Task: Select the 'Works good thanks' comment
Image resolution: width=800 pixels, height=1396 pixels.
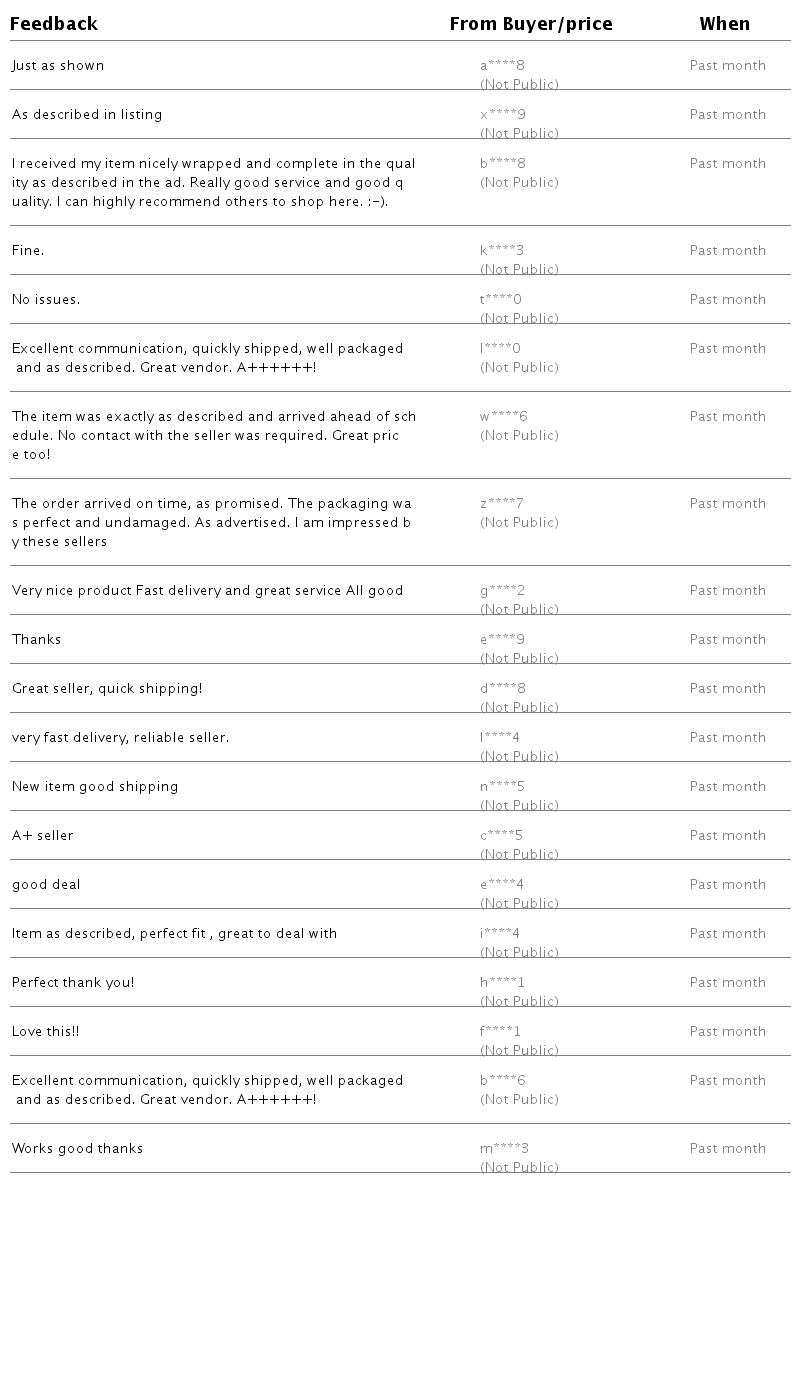Action: click(77, 1149)
